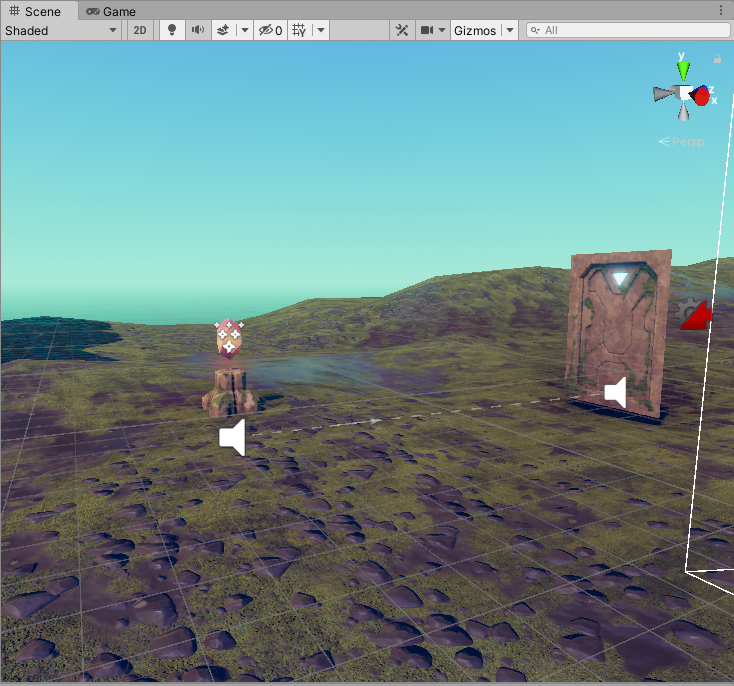Screen dimensions: 734x686
Task: Open the grid settings dropdown arrow
Action: click(321, 30)
